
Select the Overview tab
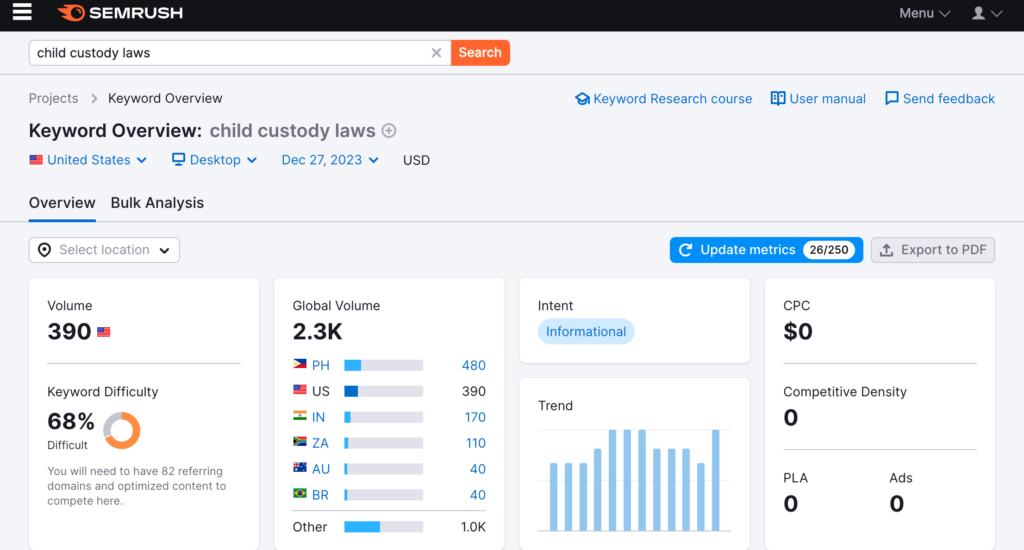click(62, 203)
